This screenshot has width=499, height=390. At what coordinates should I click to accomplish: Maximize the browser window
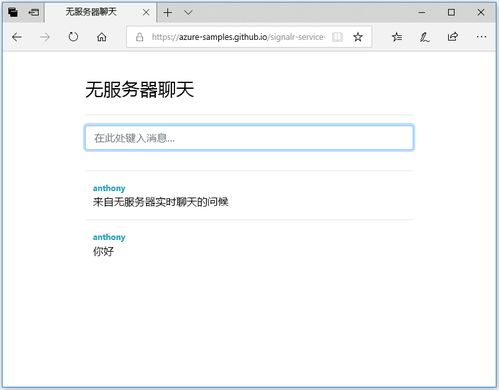pos(451,13)
